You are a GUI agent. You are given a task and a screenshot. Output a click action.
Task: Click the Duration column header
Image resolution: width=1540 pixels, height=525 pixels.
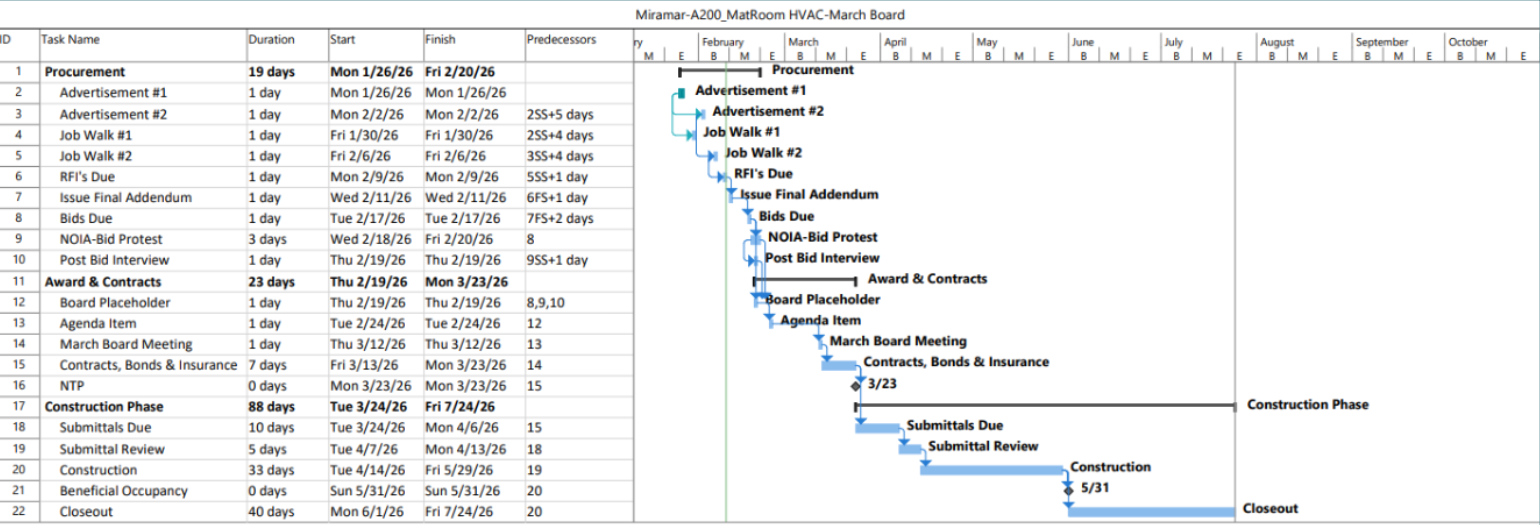272,40
